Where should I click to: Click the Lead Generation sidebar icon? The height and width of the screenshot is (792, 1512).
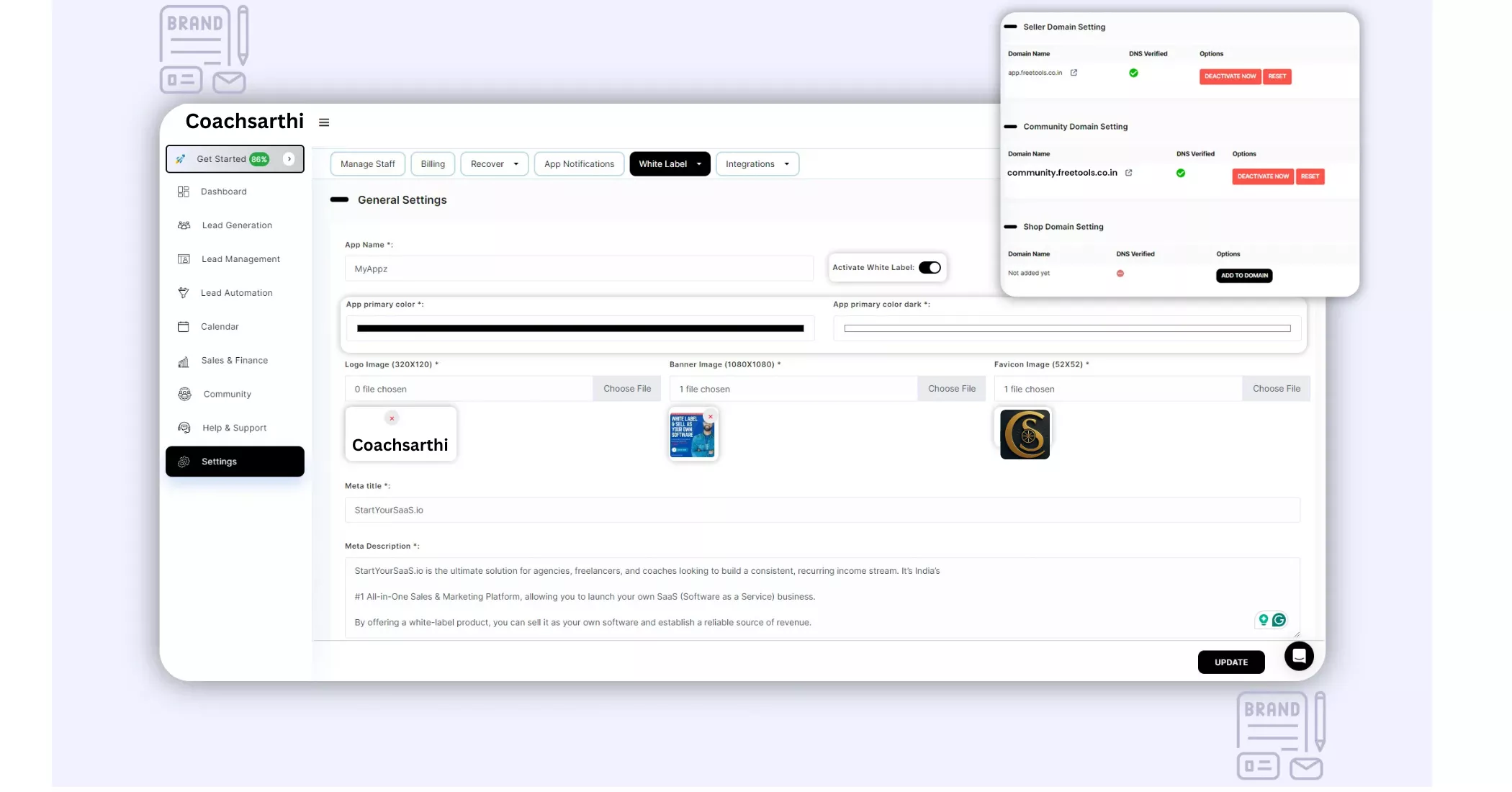pyautogui.click(x=184, y=225)
